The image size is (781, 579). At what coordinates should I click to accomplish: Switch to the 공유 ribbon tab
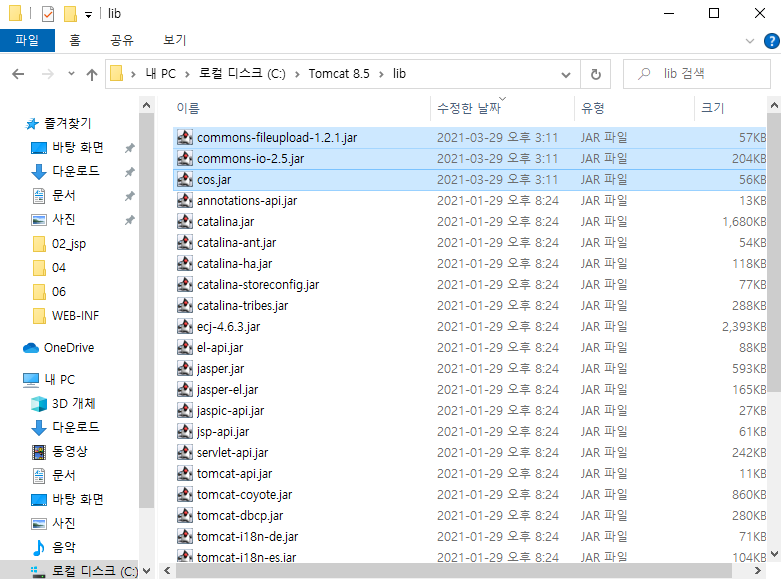pos(122,40)
